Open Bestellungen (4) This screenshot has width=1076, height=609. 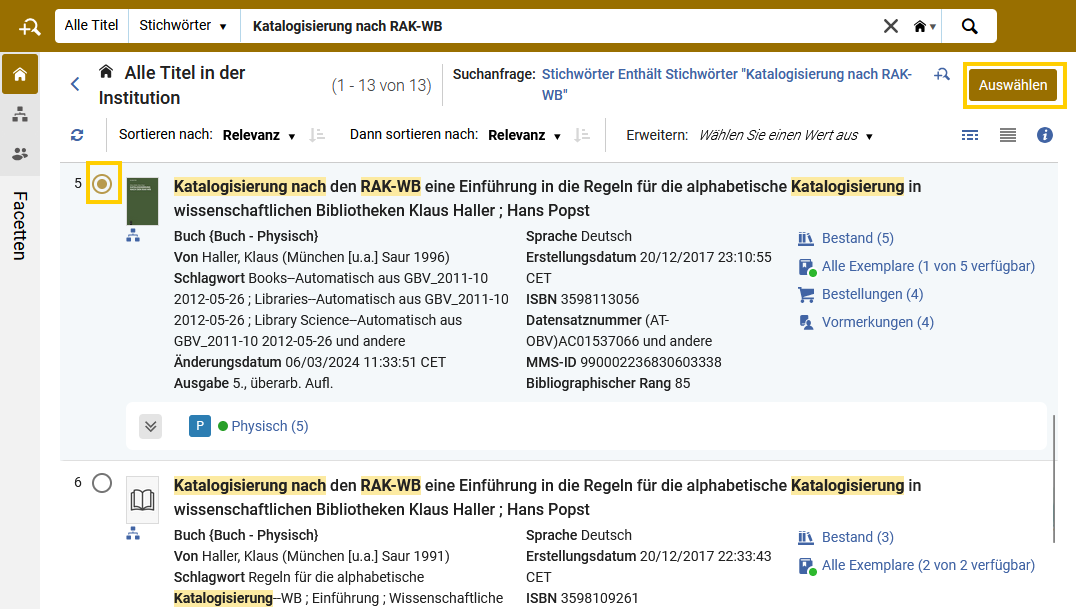click(x=872, y=295)
